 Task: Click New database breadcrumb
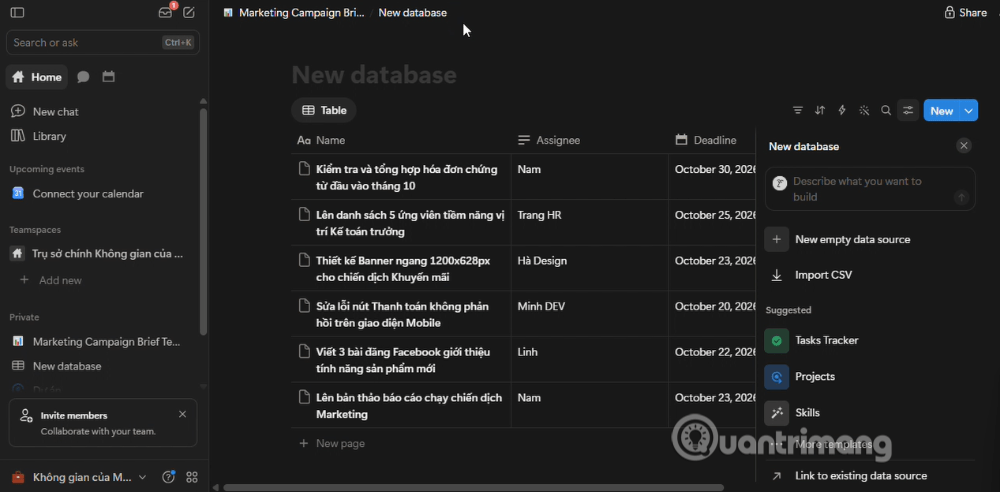pyautogui.click(x=413, y=12)
